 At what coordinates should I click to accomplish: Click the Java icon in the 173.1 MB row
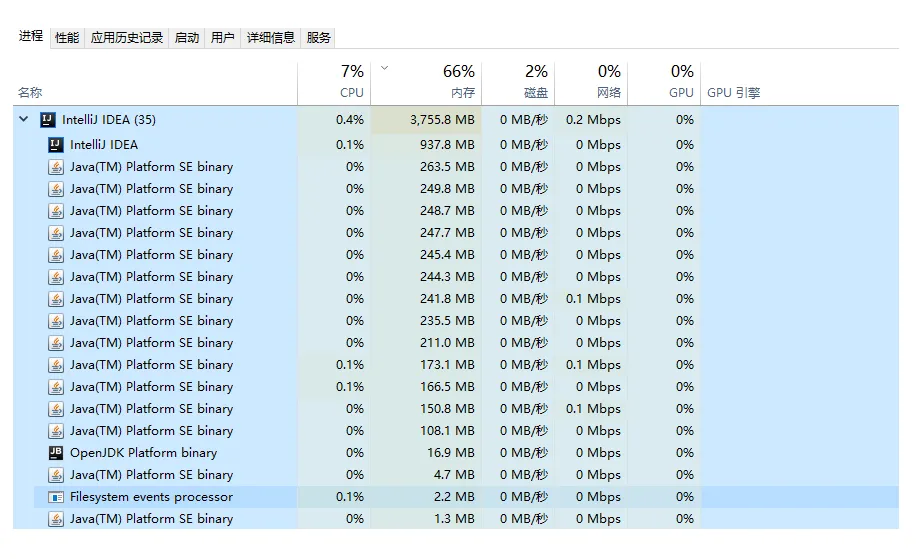pyautogui.click(x=56, y=365)
